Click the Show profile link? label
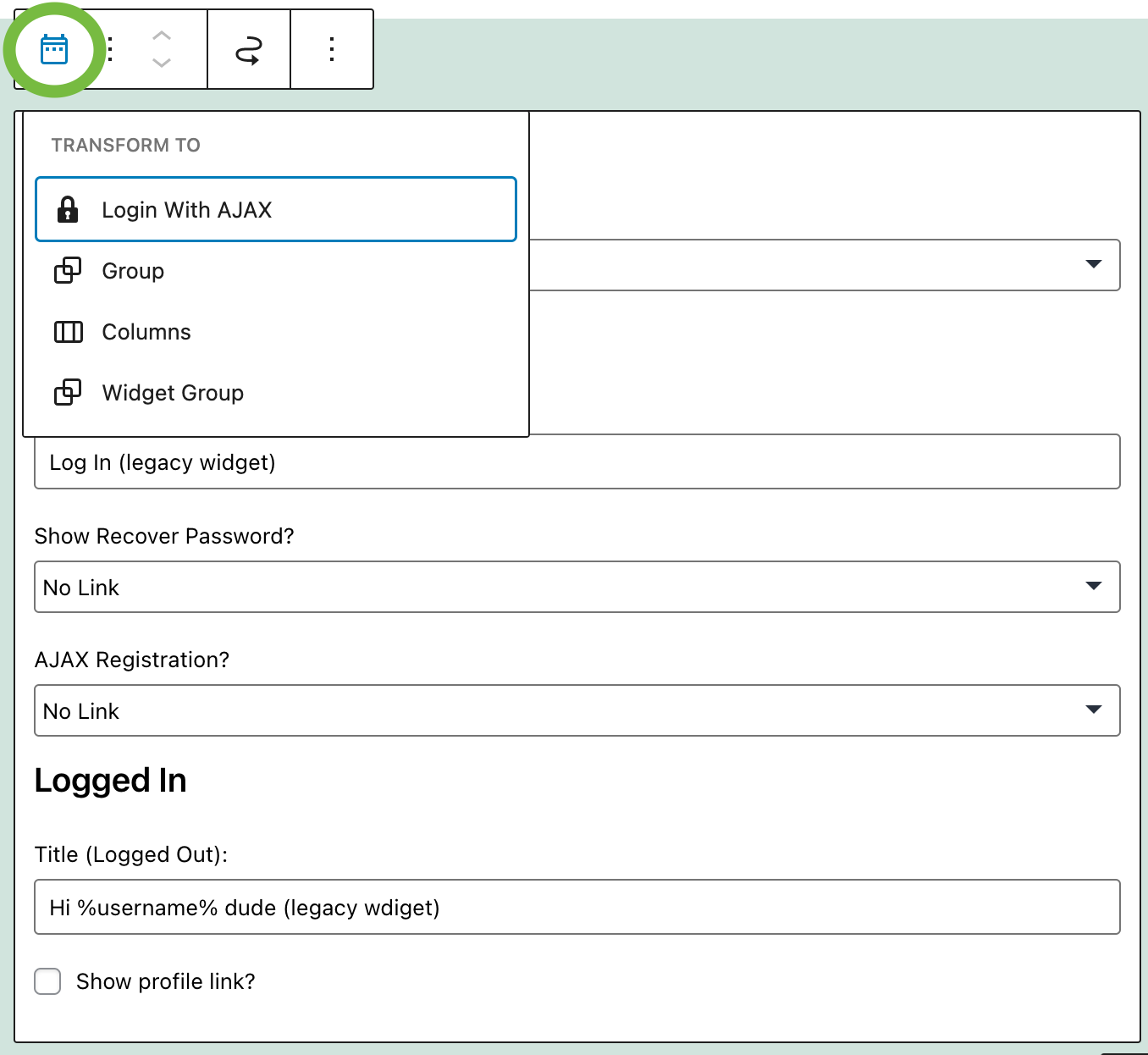The width and height of the screenshot is (1148, 1055). point(166,981)
